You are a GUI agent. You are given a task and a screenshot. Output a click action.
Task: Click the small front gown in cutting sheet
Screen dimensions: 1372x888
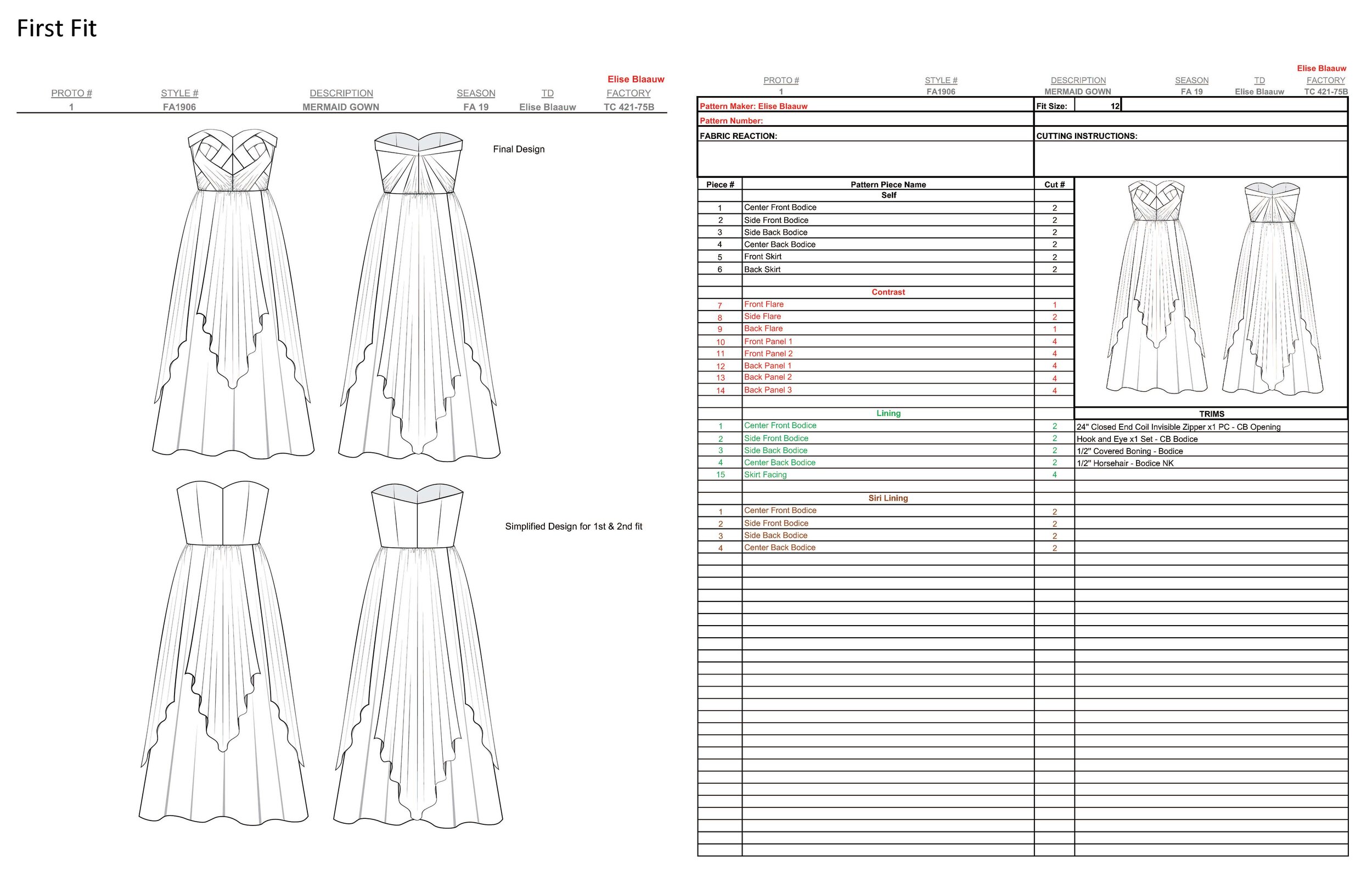1156,288
